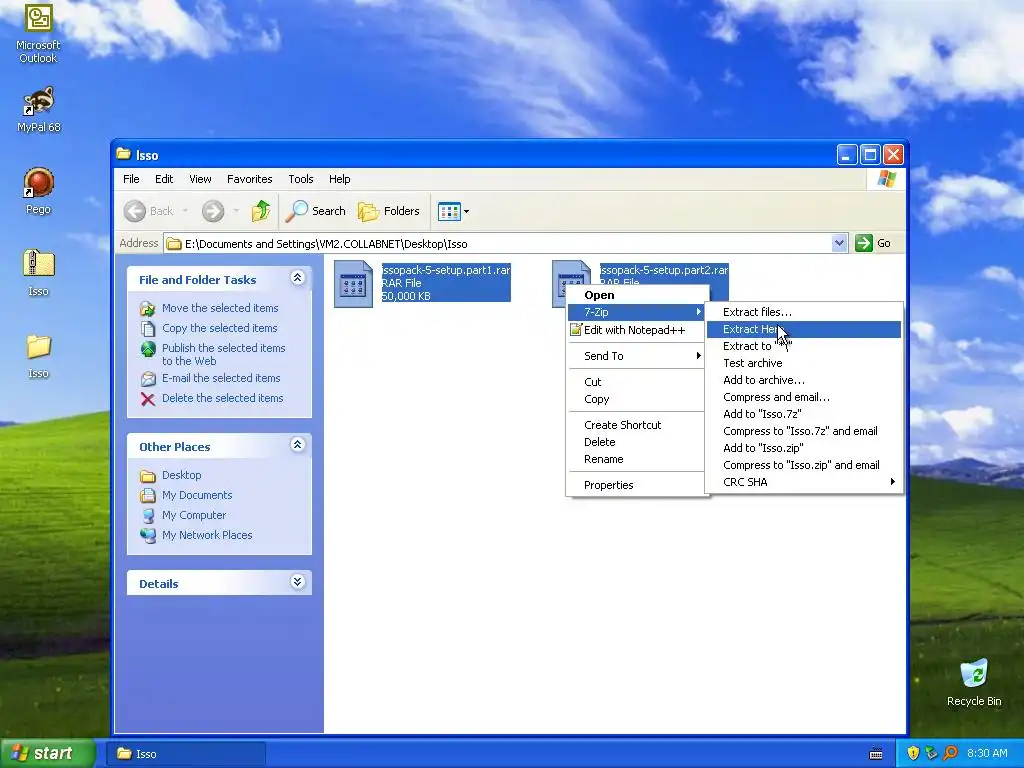Open the File menu
The height and width of the screenshot is (768, 1024).
[x=131, y=179]
